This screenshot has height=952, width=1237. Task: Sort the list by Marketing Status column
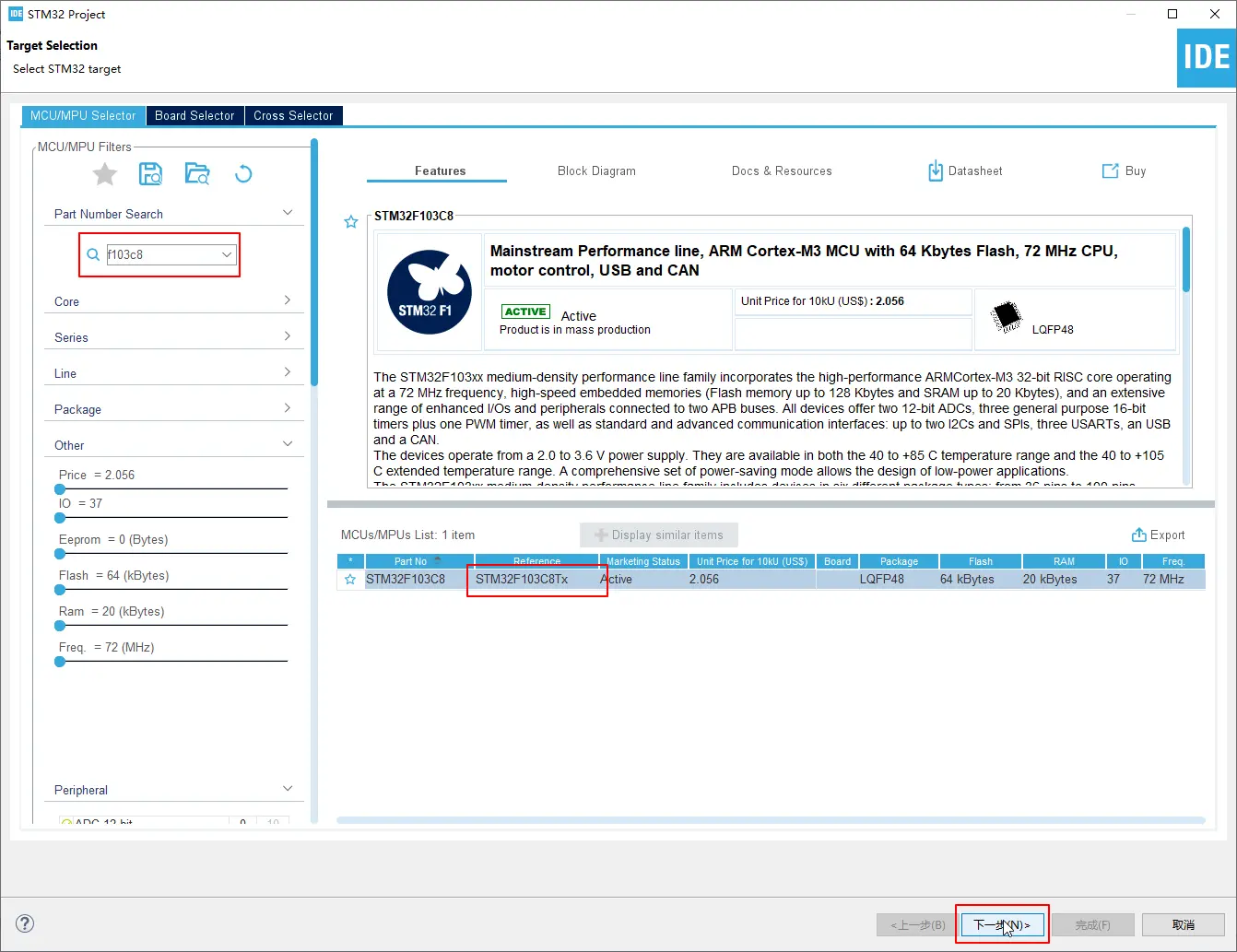pyautogui.click(x=643, y=561)
